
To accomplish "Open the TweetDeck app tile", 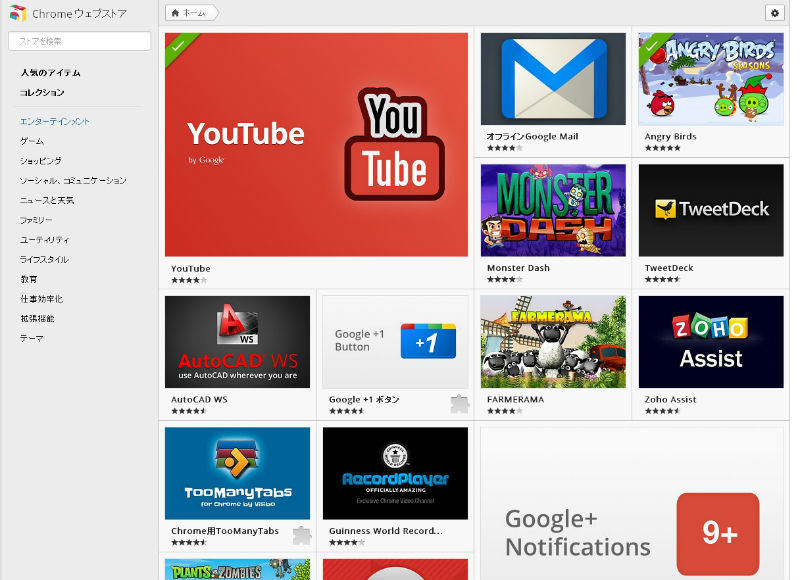I will (711, 210).
